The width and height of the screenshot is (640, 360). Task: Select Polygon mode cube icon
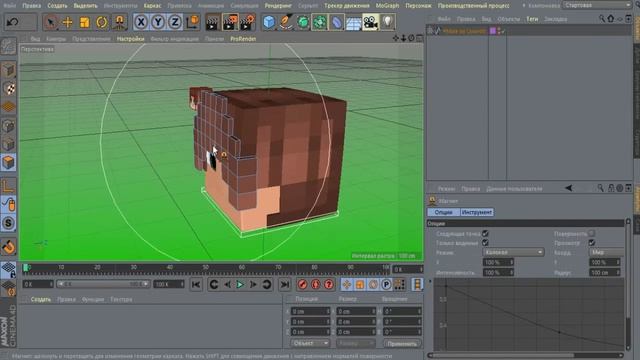click(x=9, y=162)
